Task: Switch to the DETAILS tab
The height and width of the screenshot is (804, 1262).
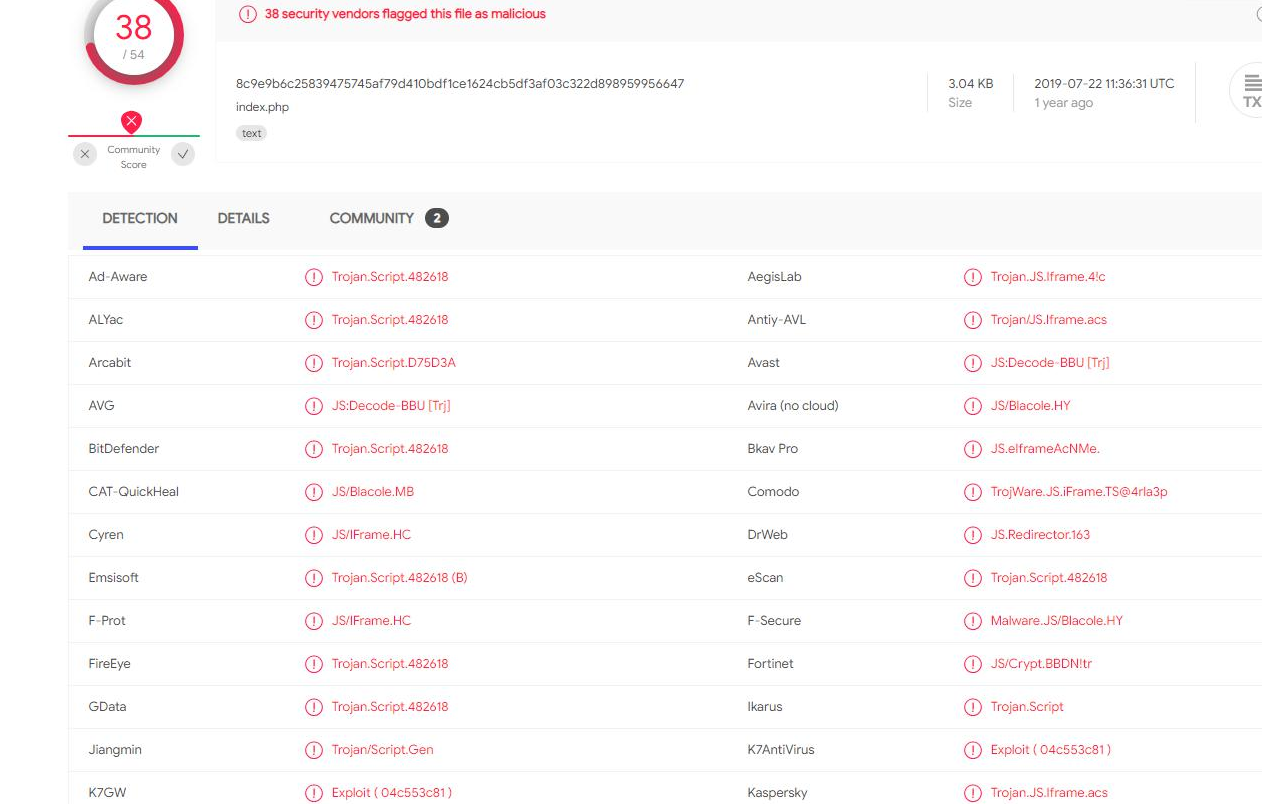Action: coord(244,218)
